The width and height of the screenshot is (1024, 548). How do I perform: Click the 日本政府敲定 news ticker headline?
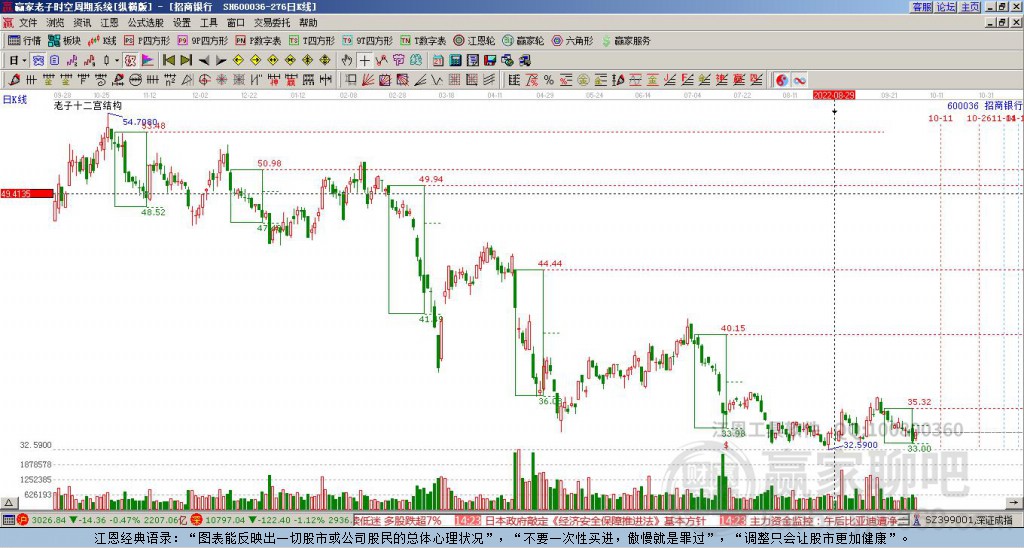pyautogui.click(x=594, y=521)
